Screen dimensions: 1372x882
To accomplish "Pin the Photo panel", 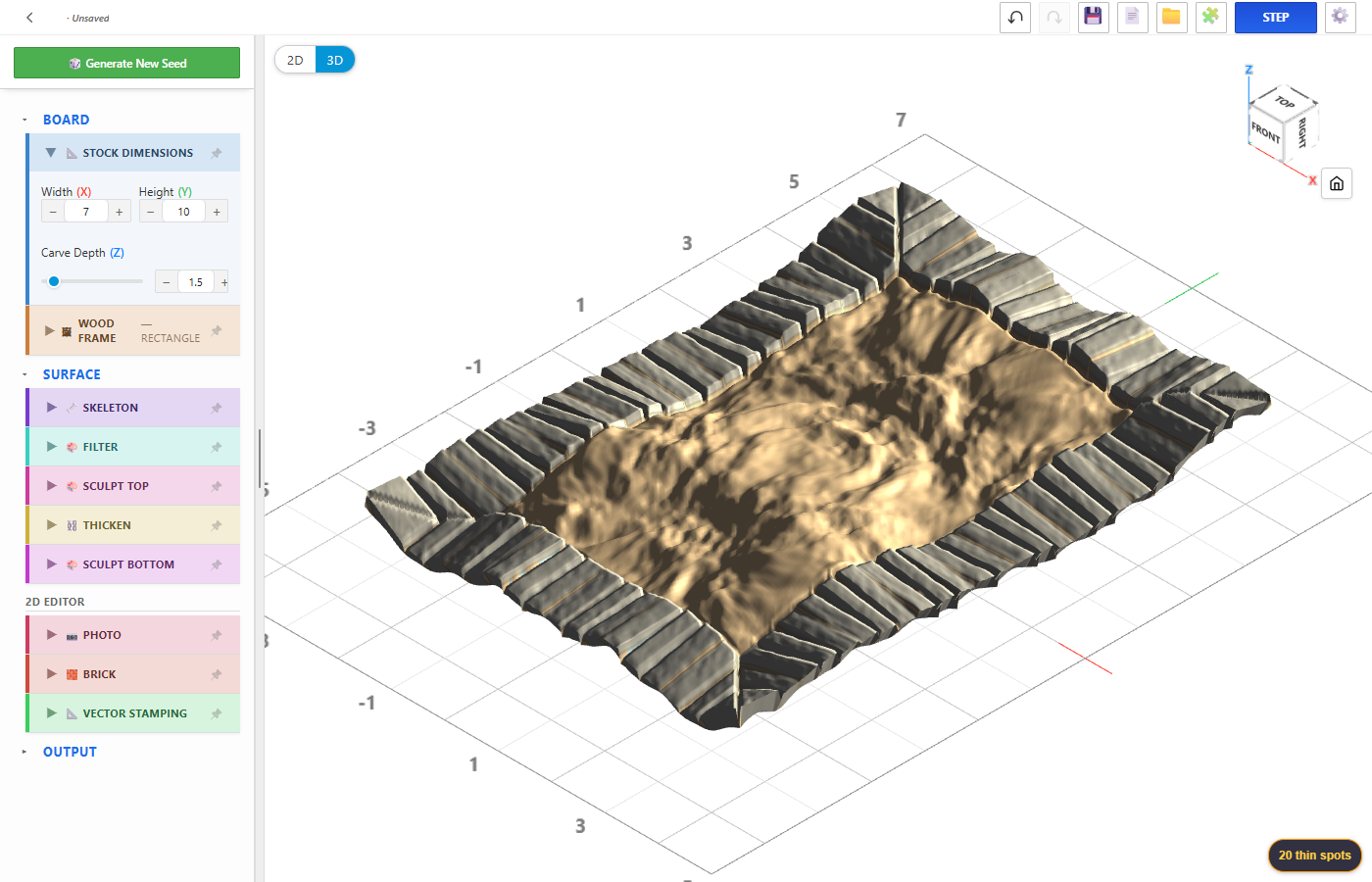I will pyautogui.click(x=217, y=635).
